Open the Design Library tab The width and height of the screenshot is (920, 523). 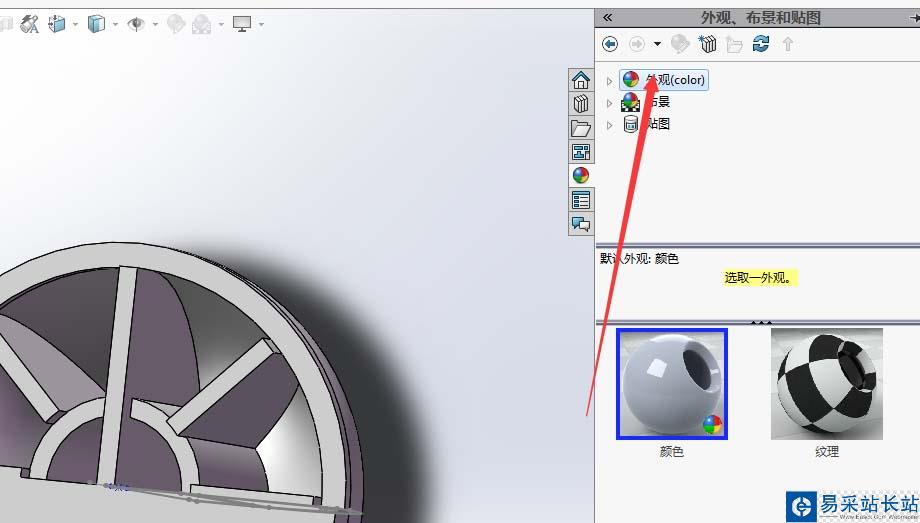581,104
